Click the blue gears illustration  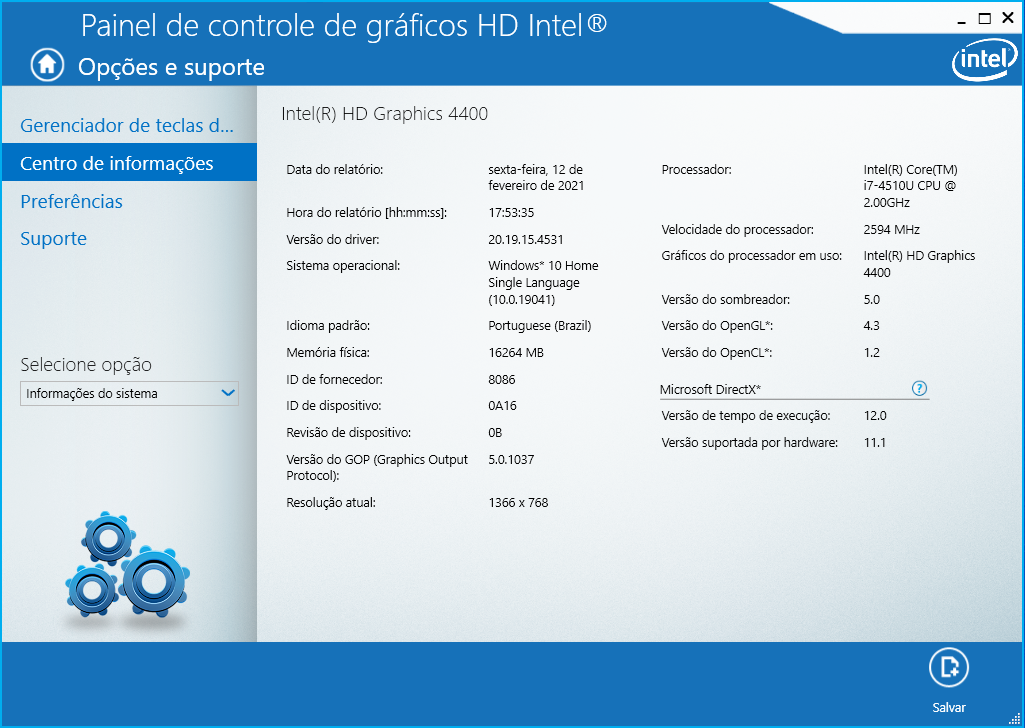(127, 565)
